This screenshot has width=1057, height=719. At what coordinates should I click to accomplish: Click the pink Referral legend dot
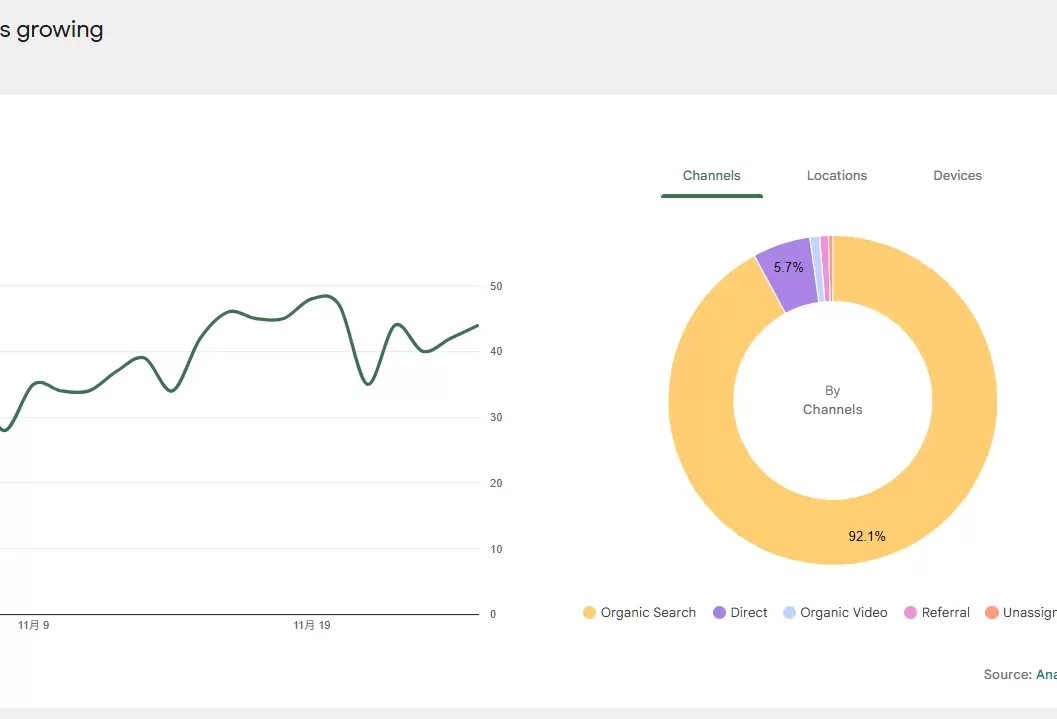pyautogui.click(x=910, y=613)
